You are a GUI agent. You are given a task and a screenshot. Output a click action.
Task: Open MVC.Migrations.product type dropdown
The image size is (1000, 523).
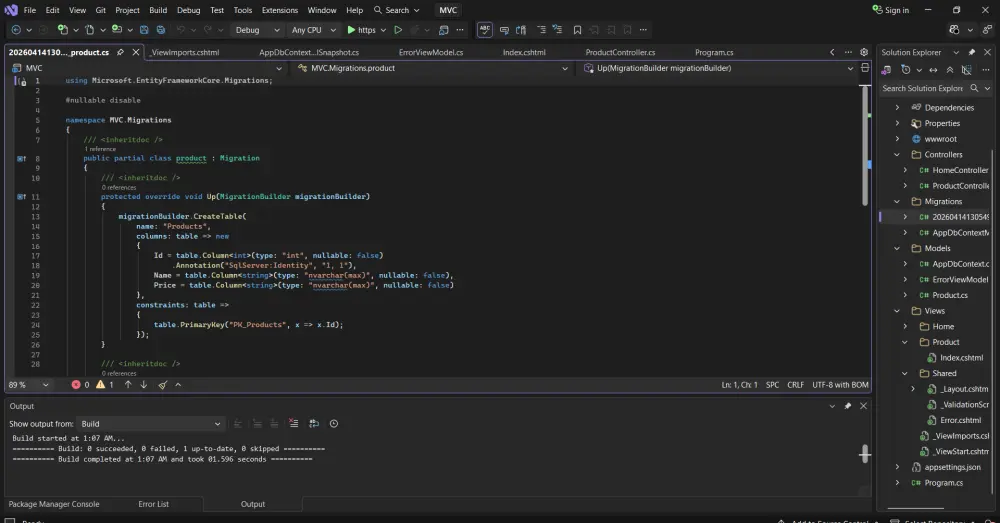(x=432, y=68)
